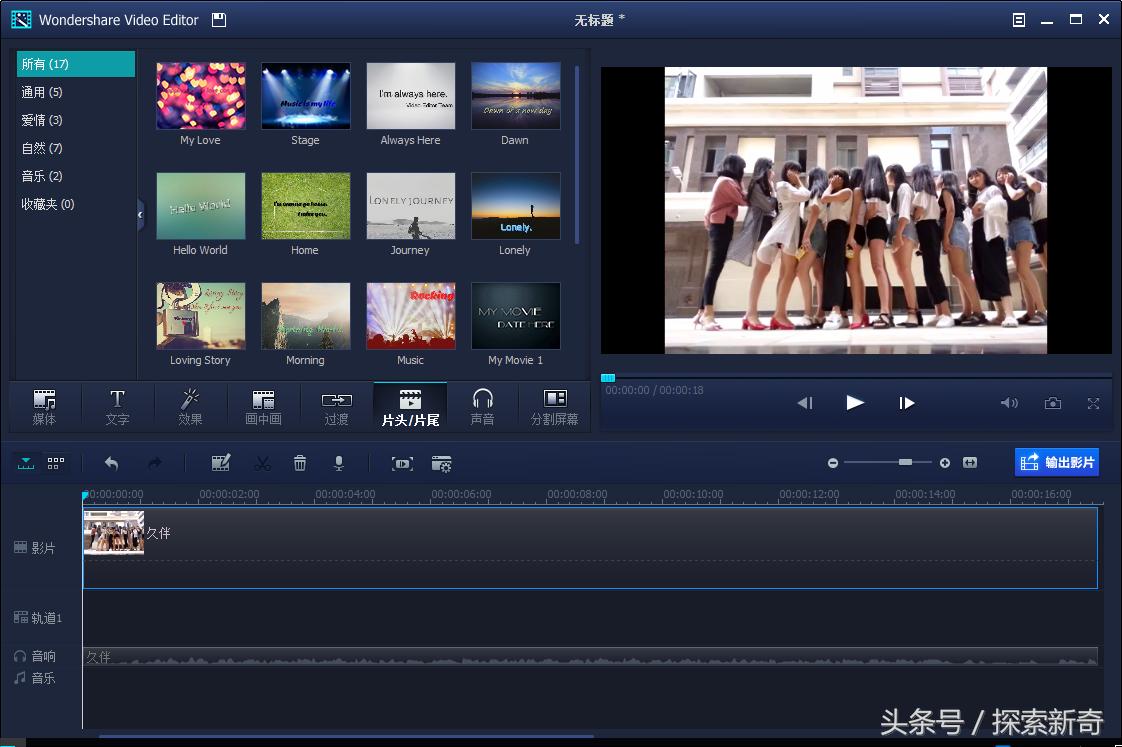Mute the preview volume speaker

tap(1009, 403)
